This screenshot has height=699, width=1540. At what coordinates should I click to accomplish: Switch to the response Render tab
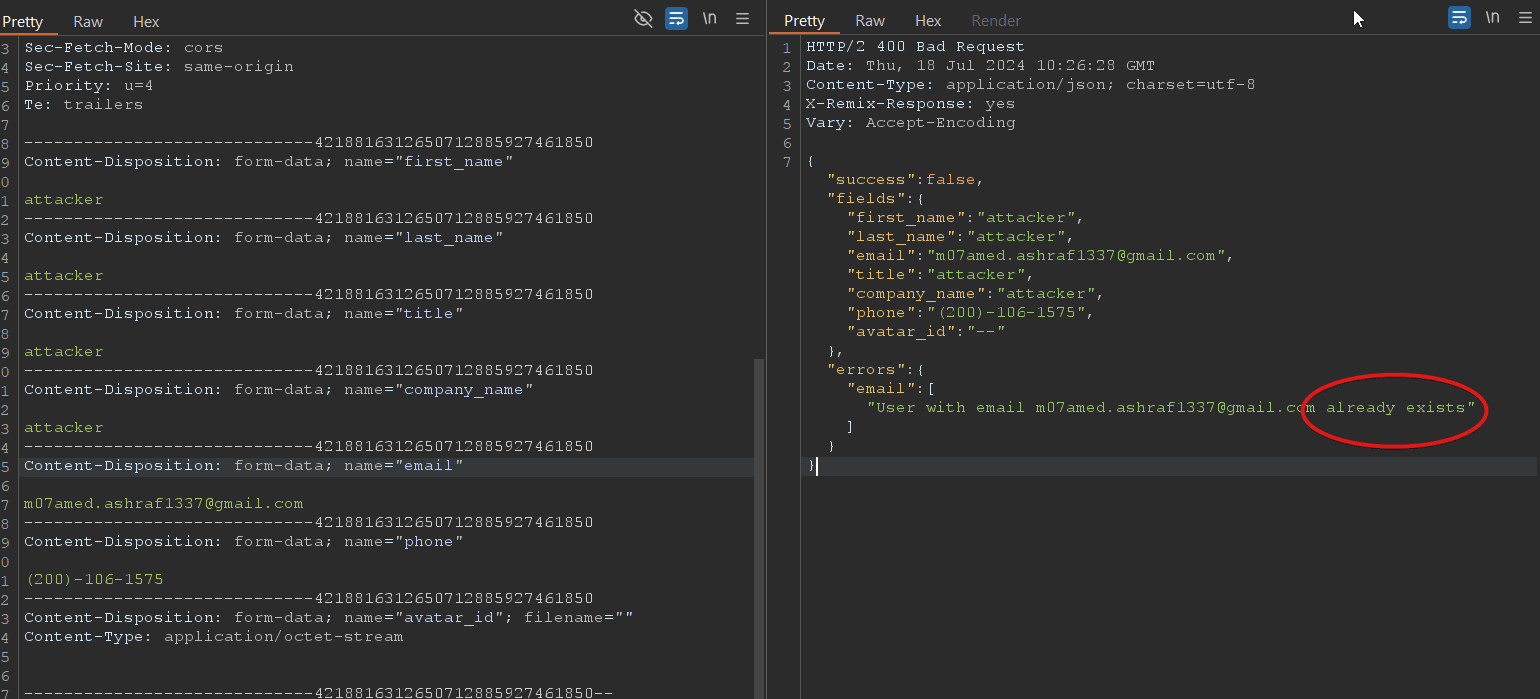coord(996,21)
